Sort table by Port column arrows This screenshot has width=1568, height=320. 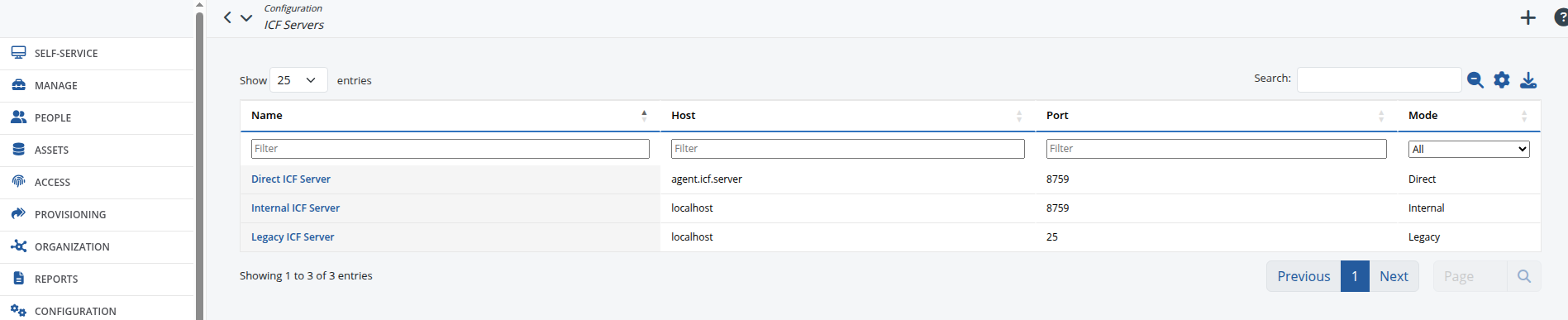click(1381, 116)
